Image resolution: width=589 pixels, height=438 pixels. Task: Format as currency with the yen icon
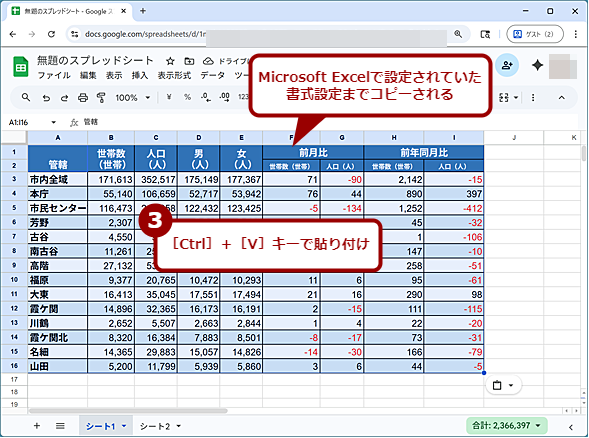(169, 97)
